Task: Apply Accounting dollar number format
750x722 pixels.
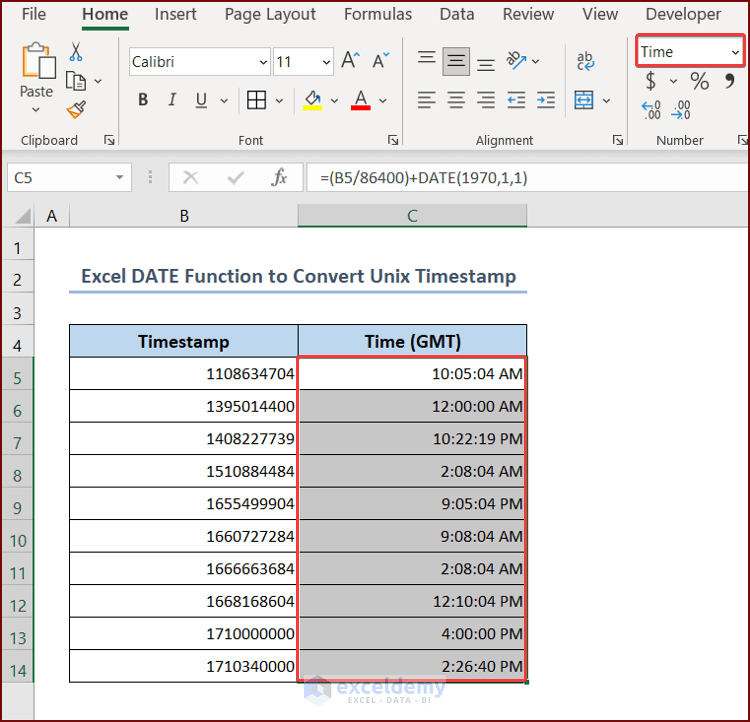Action: pyautogui.click(x=651, y=81)
